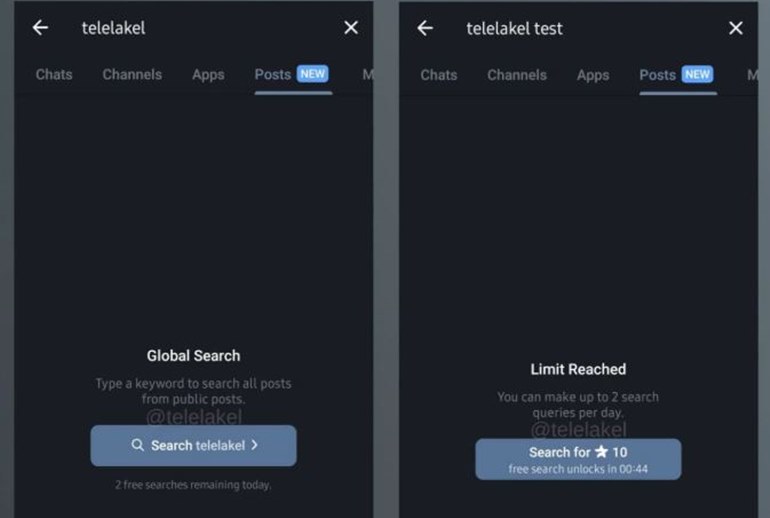
Task: Switch to Channels tab in left screen
Action: coord(132,75)
